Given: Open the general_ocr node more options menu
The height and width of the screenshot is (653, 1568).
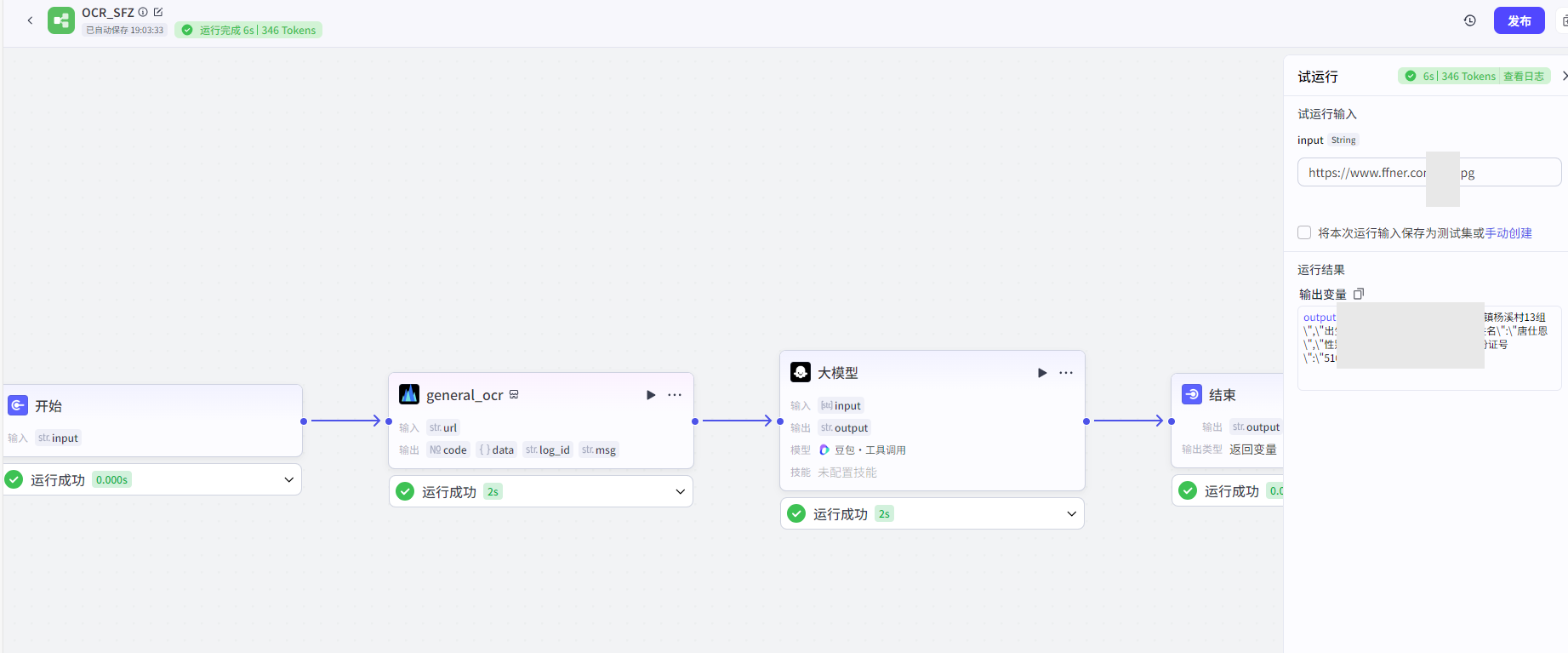Looking at the screenshot, I should (675, 395).
